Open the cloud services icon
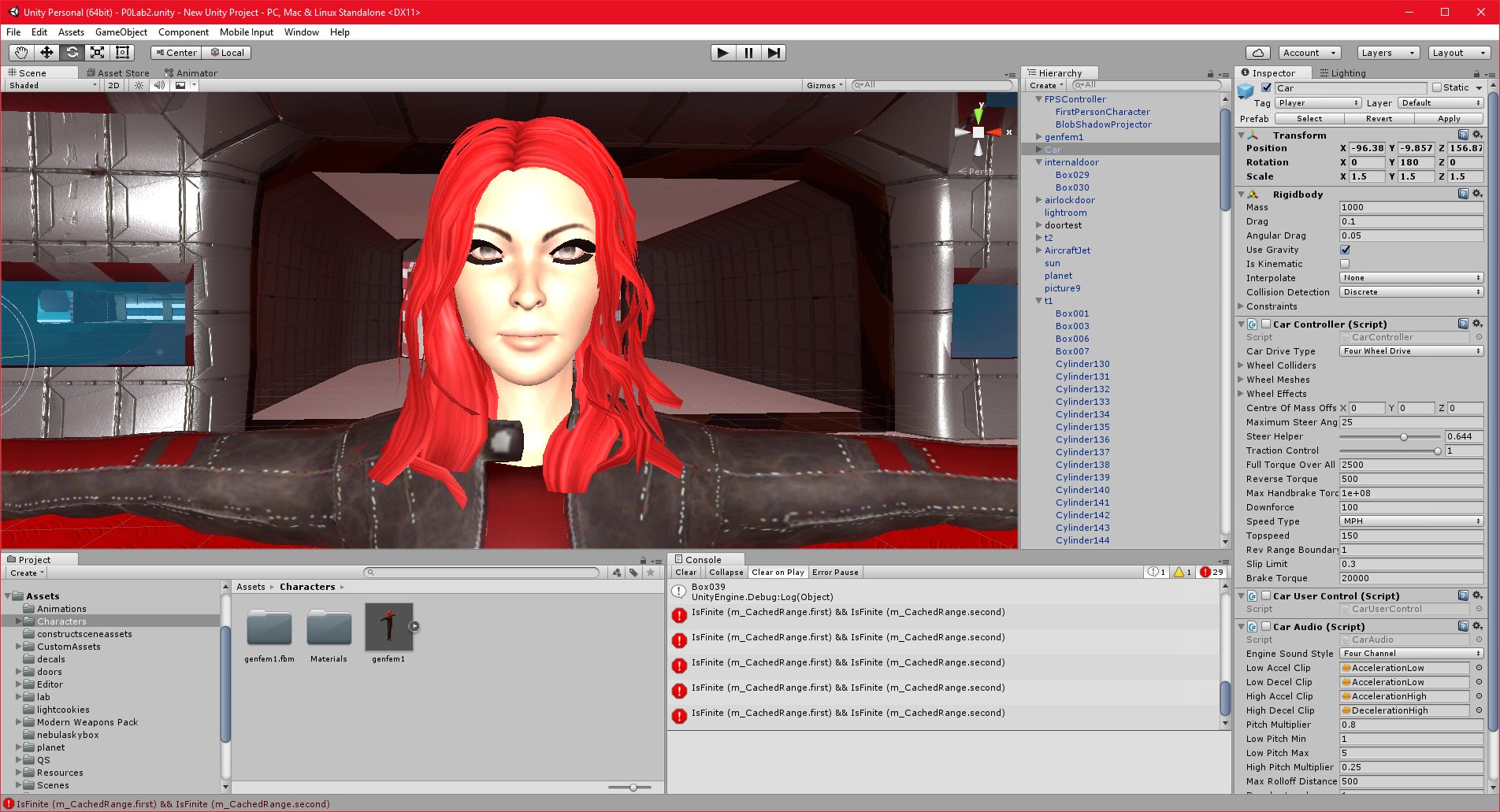Viewport: 1500px width, 812px height. pos(1258,53)
